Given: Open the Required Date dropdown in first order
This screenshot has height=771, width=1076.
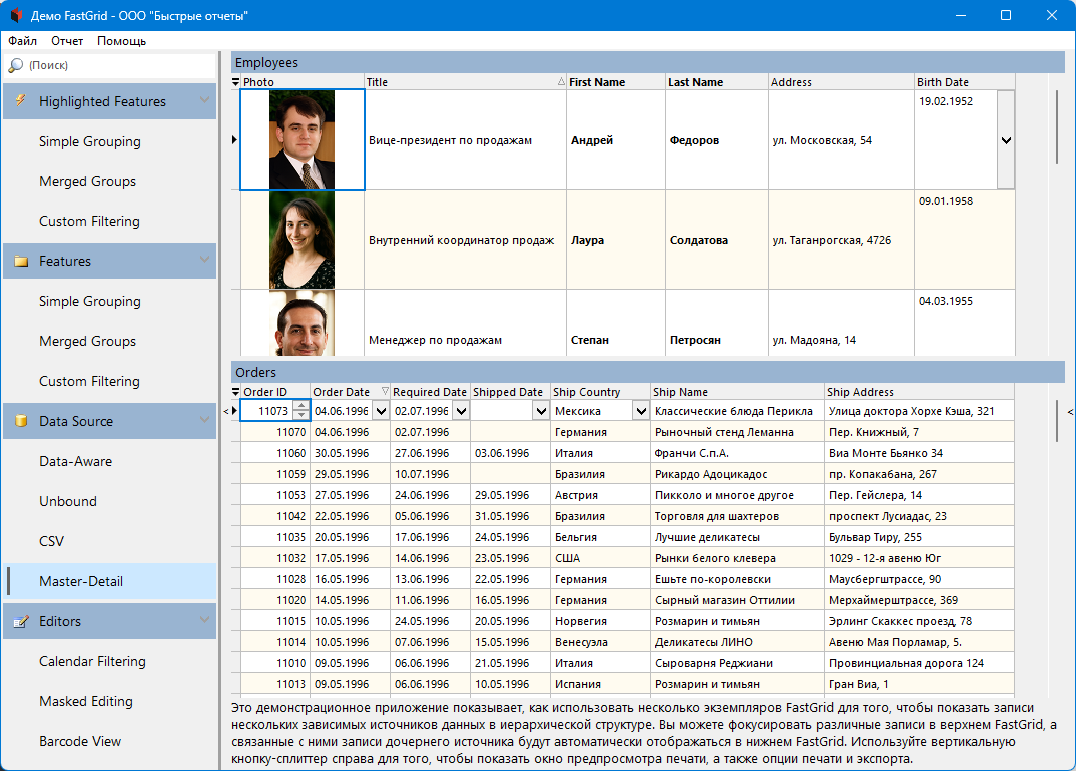Looking at the screenshot, I should click(460, 411).
